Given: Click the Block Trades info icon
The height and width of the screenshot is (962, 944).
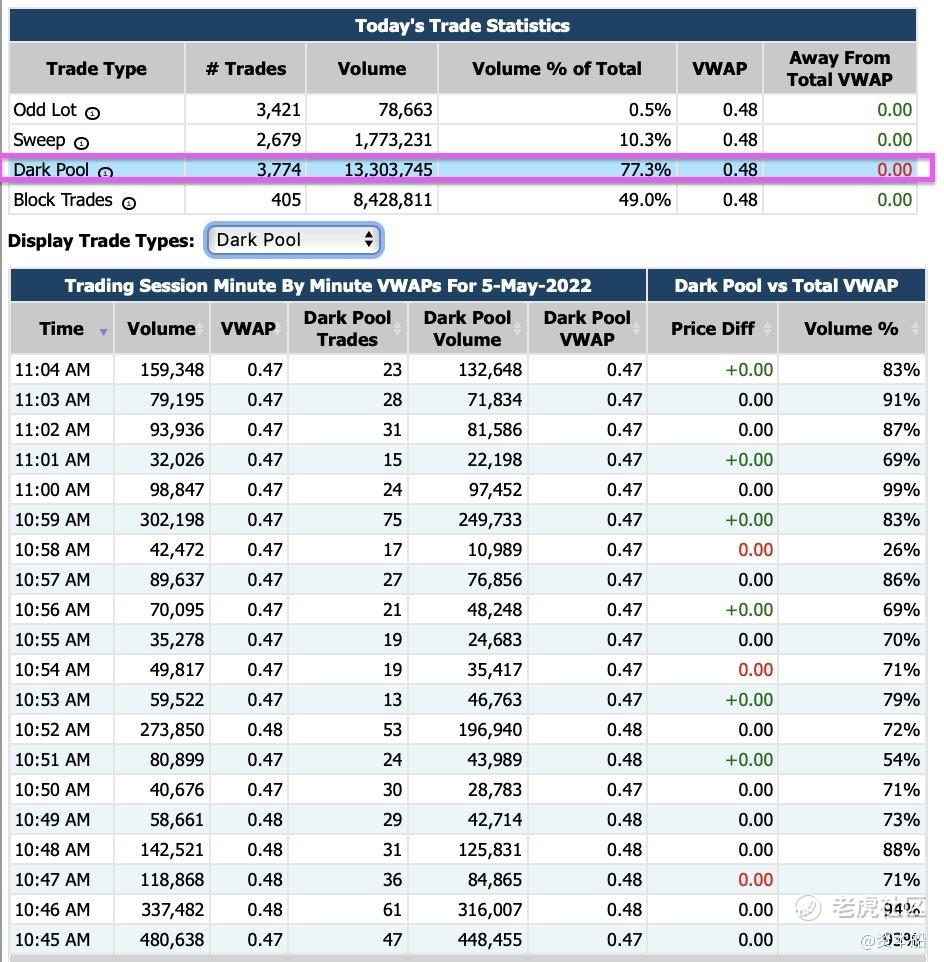Looking at the screenshot, I should click(128, 203).
